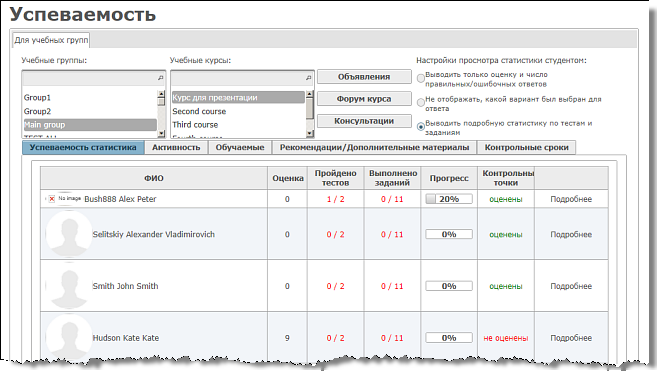
Task: Click name Smith John Smith
Action: [x=125, y=286]
